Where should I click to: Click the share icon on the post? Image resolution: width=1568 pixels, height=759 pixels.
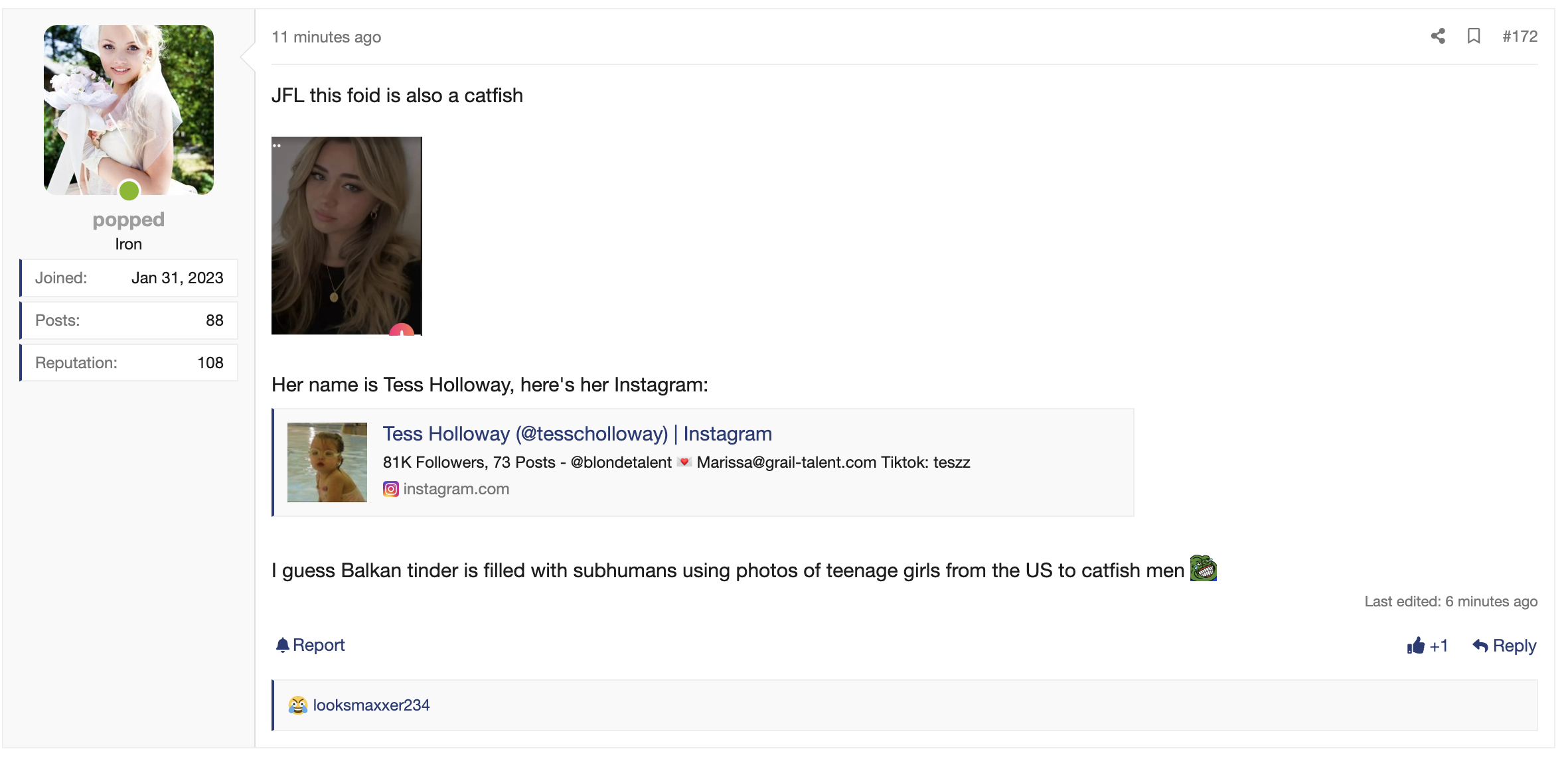pos(1438,36)
